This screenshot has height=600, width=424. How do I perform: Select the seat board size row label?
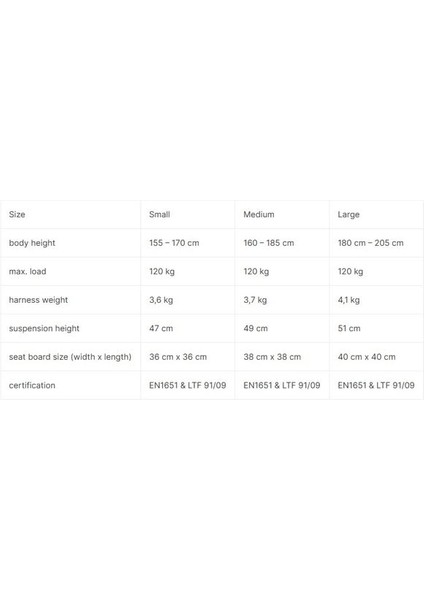coord(70,357)
